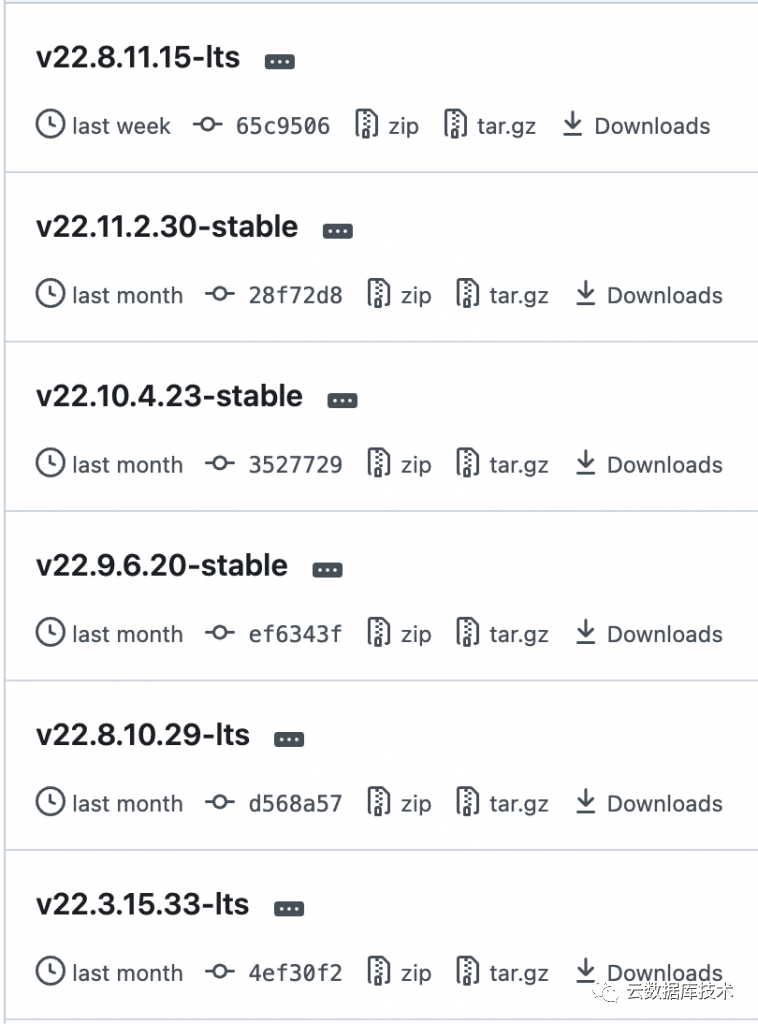Click the commit icon beside 3527729
Screen dimensions: 758x1024
[x=219, y=464]
